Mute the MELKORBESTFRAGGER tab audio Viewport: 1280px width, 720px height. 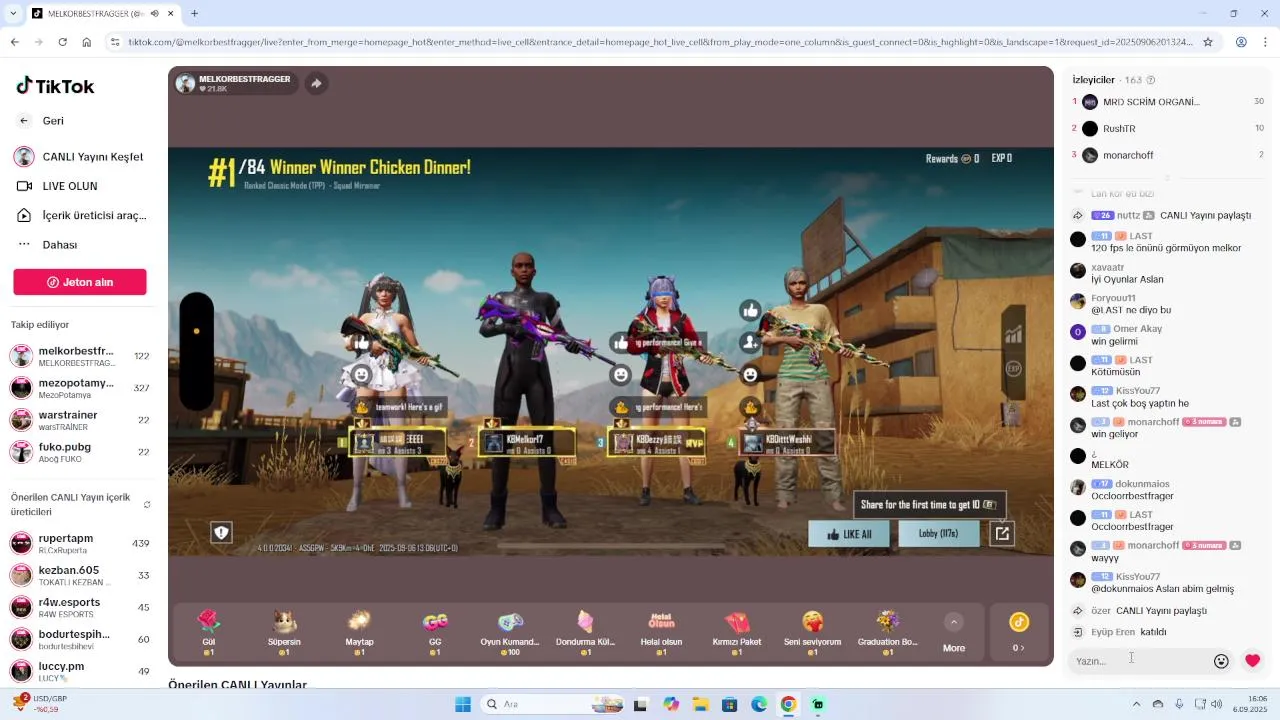click(154, 14)
